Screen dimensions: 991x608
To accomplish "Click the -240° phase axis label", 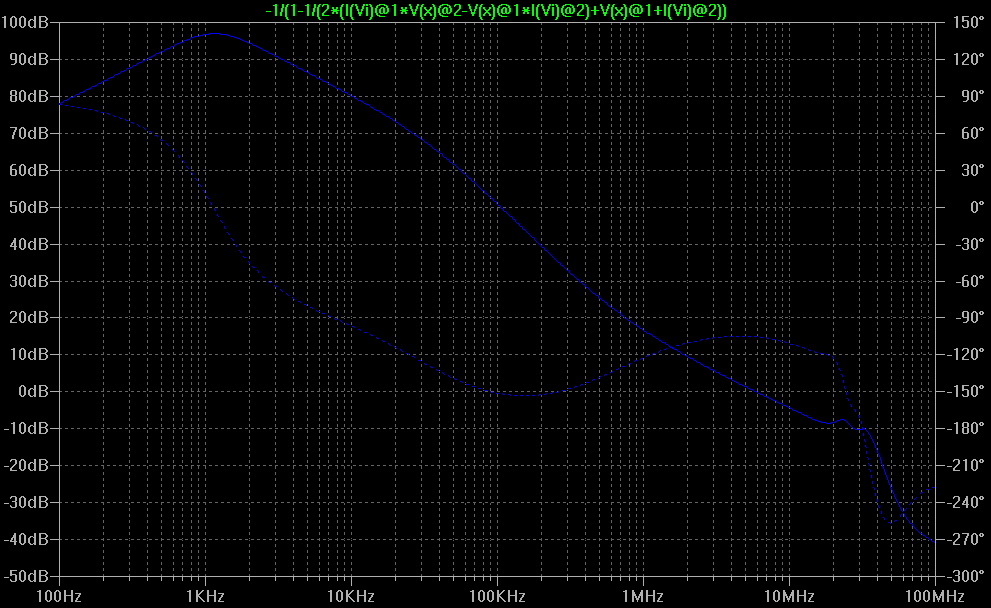I will [x=966, y=502].
